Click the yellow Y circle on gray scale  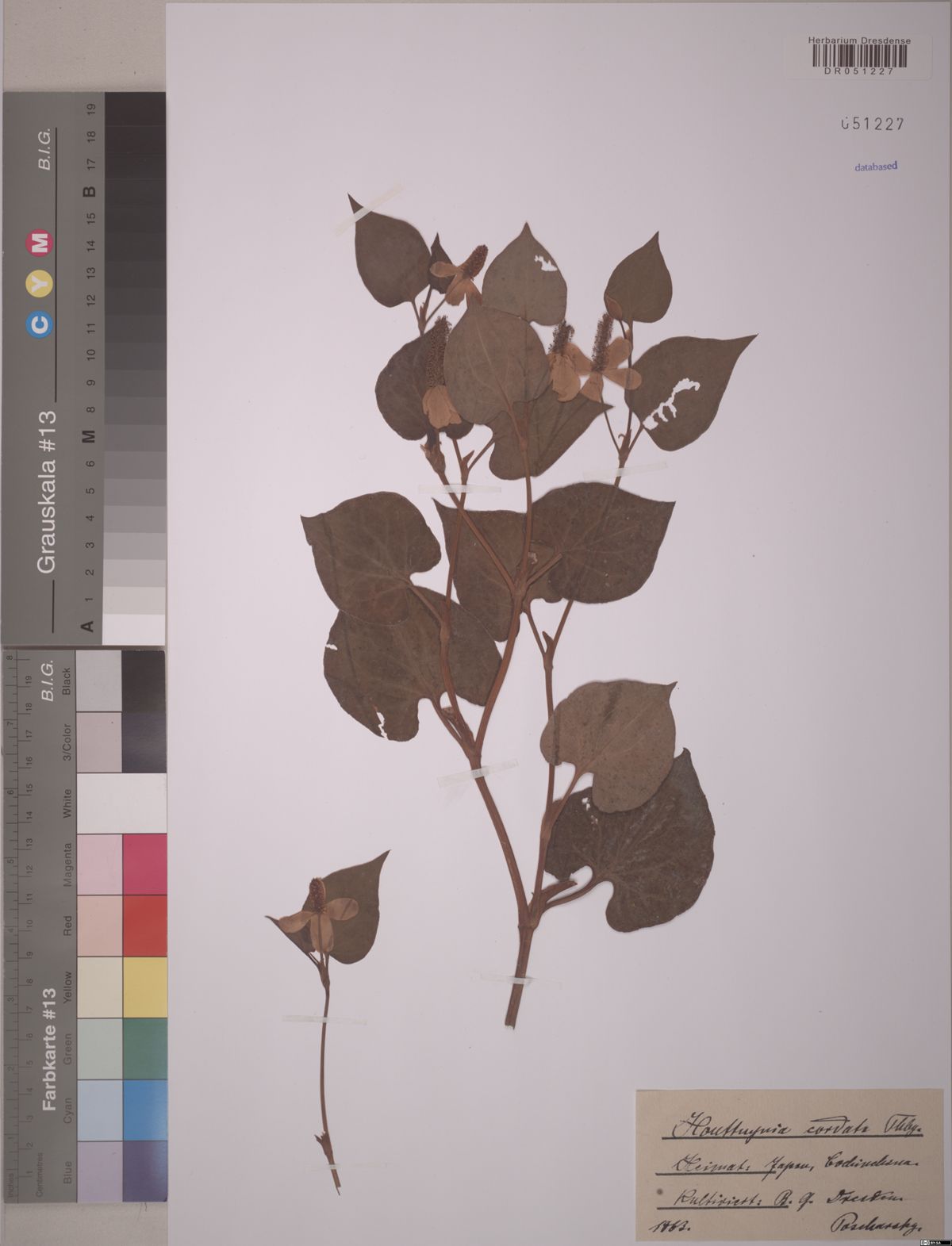(x=40, y=283)
